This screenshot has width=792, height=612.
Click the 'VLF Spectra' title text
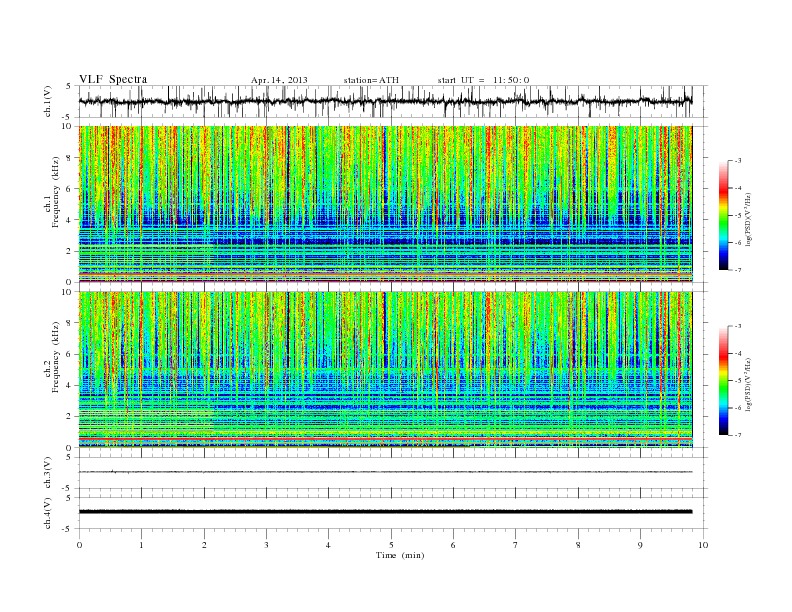pos(113,79)
